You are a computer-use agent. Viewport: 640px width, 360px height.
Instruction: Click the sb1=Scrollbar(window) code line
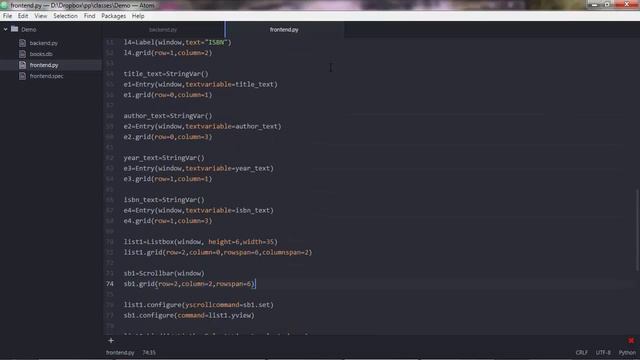(164, 273)
